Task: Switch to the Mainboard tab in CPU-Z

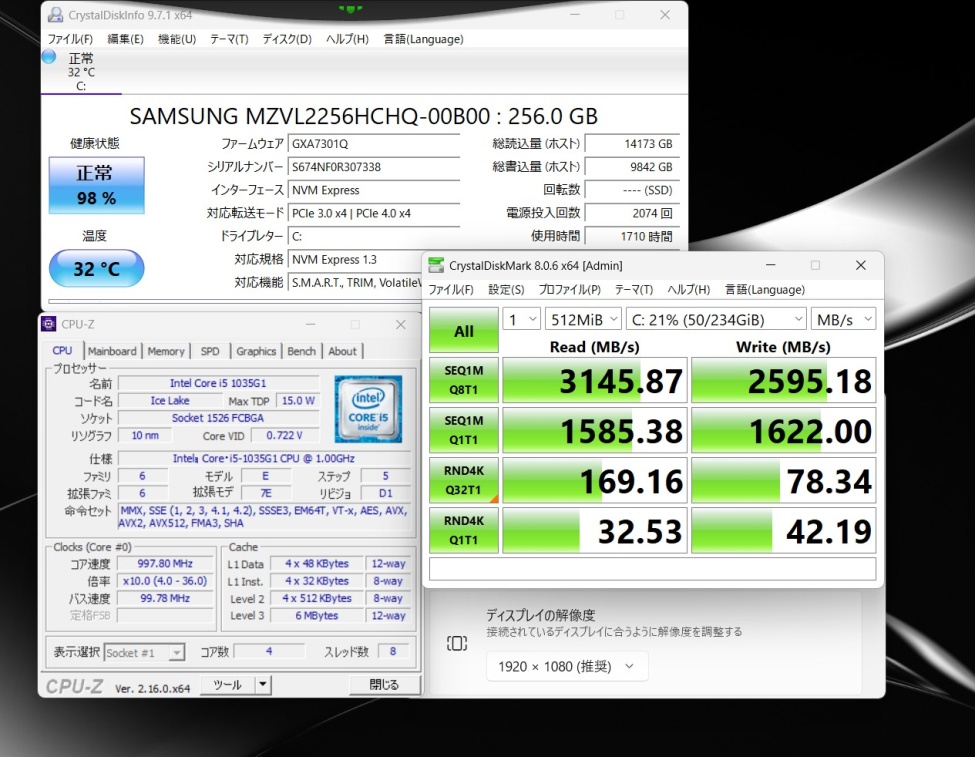Action: coord(113,351)
